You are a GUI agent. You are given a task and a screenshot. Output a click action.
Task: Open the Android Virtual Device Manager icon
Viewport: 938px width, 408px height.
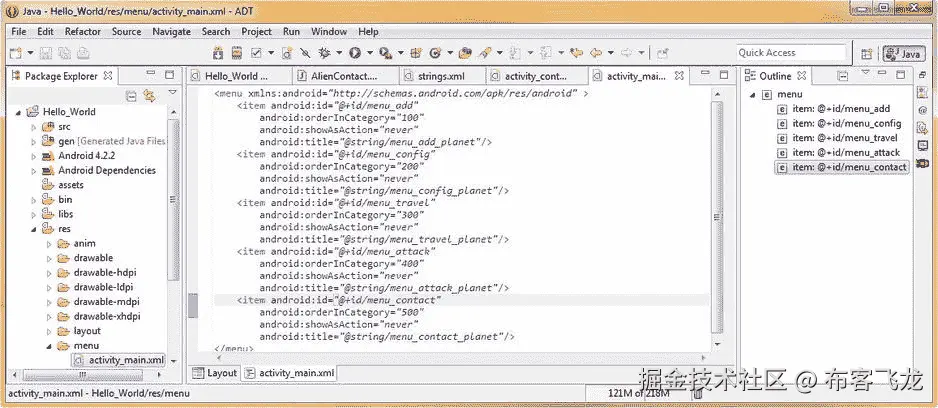tap(237, 53)
